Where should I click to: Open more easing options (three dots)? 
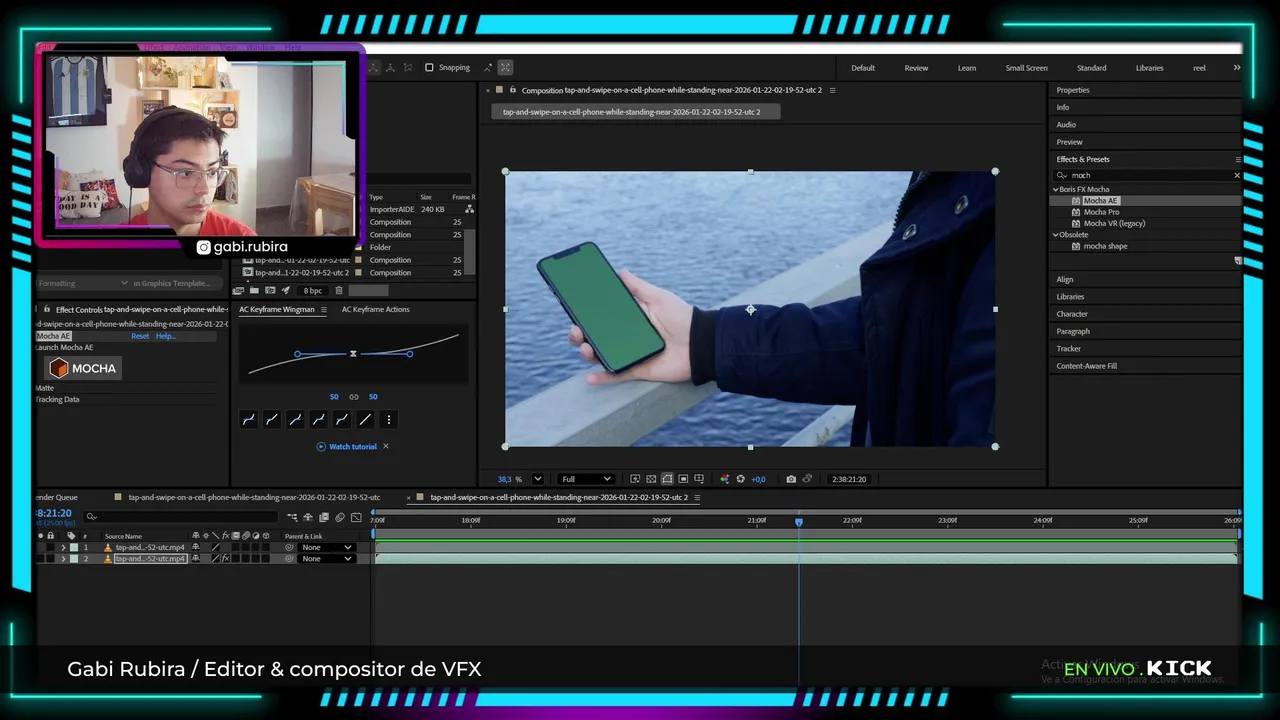tap(389, 420)
